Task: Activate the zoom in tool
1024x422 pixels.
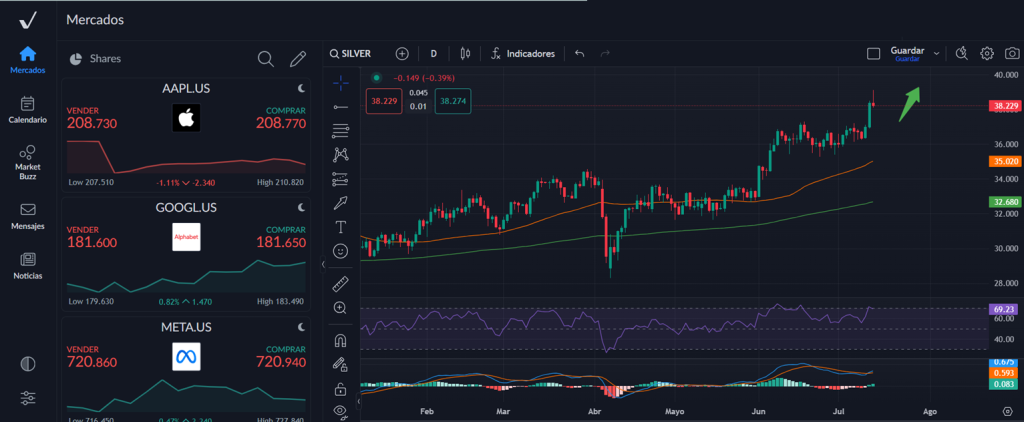Action: (x=340, y=307)
